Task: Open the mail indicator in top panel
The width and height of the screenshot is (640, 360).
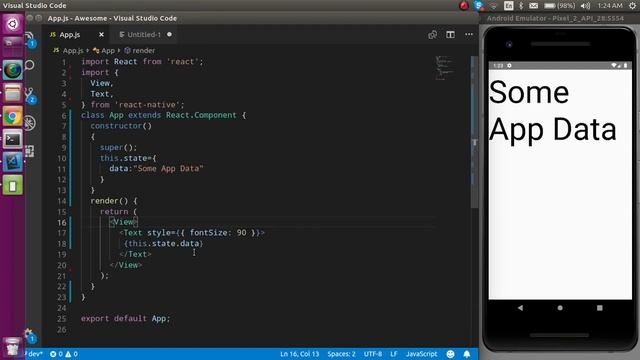Action: click(x=533, y=5)
